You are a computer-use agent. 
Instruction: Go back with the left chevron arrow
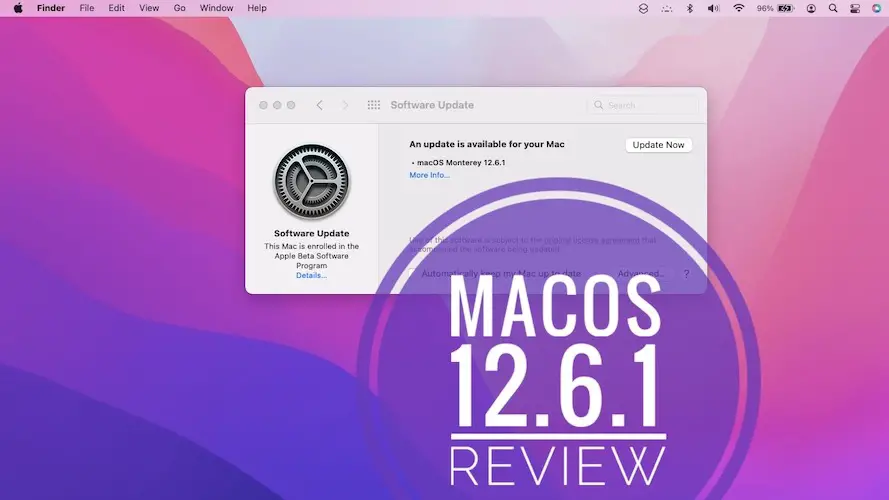click(320, 105)
